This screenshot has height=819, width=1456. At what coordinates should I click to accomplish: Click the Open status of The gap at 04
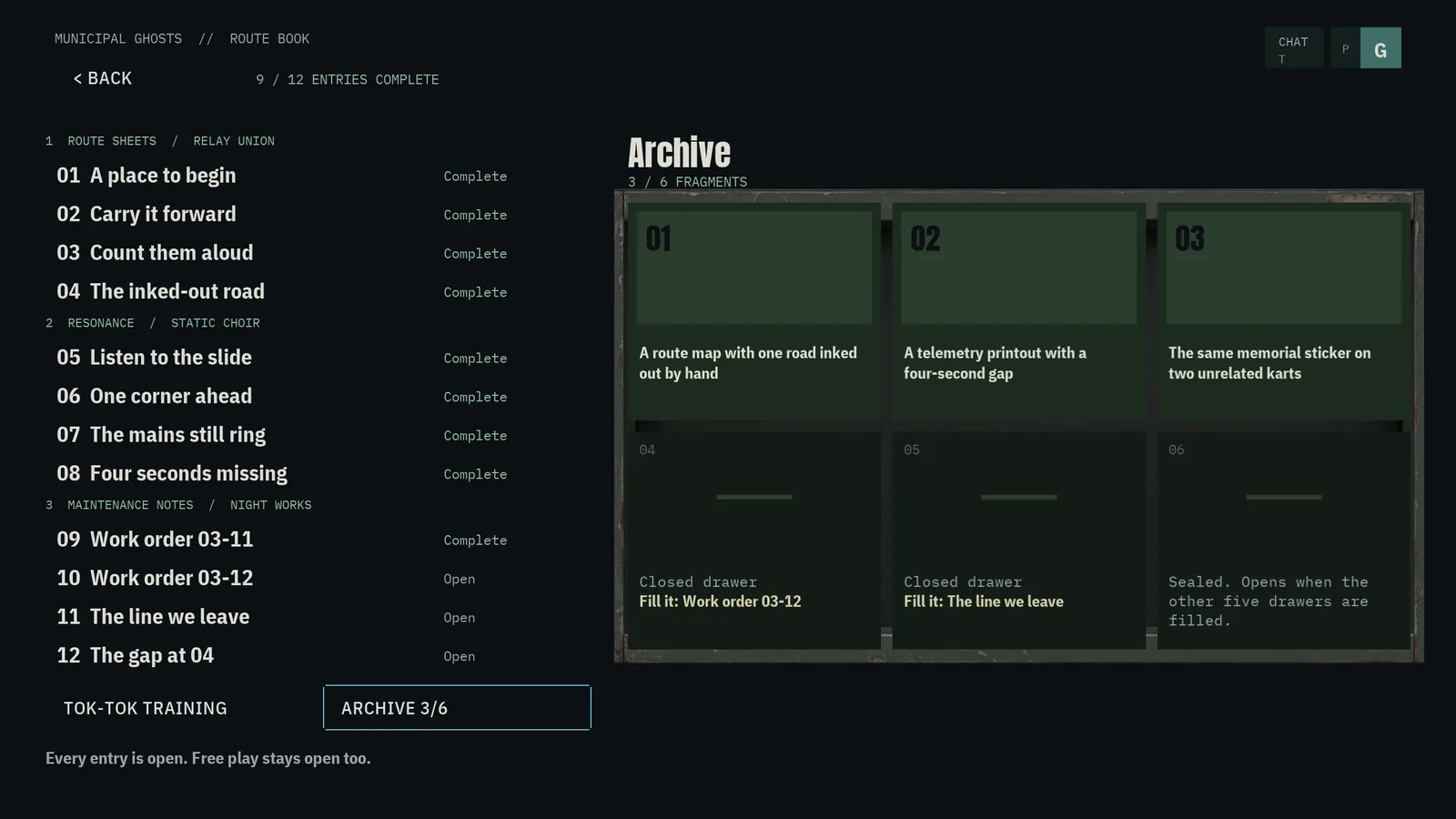[x=460, y=656]
